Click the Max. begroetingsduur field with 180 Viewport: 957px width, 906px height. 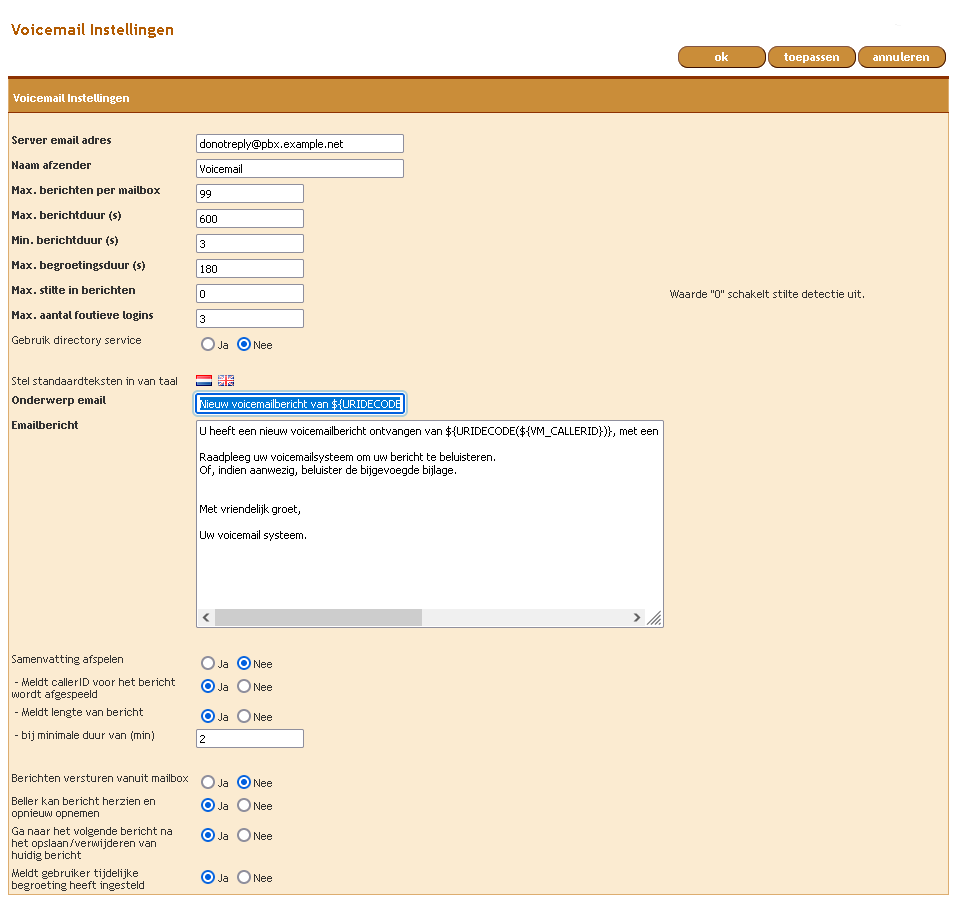coord(250,269)
